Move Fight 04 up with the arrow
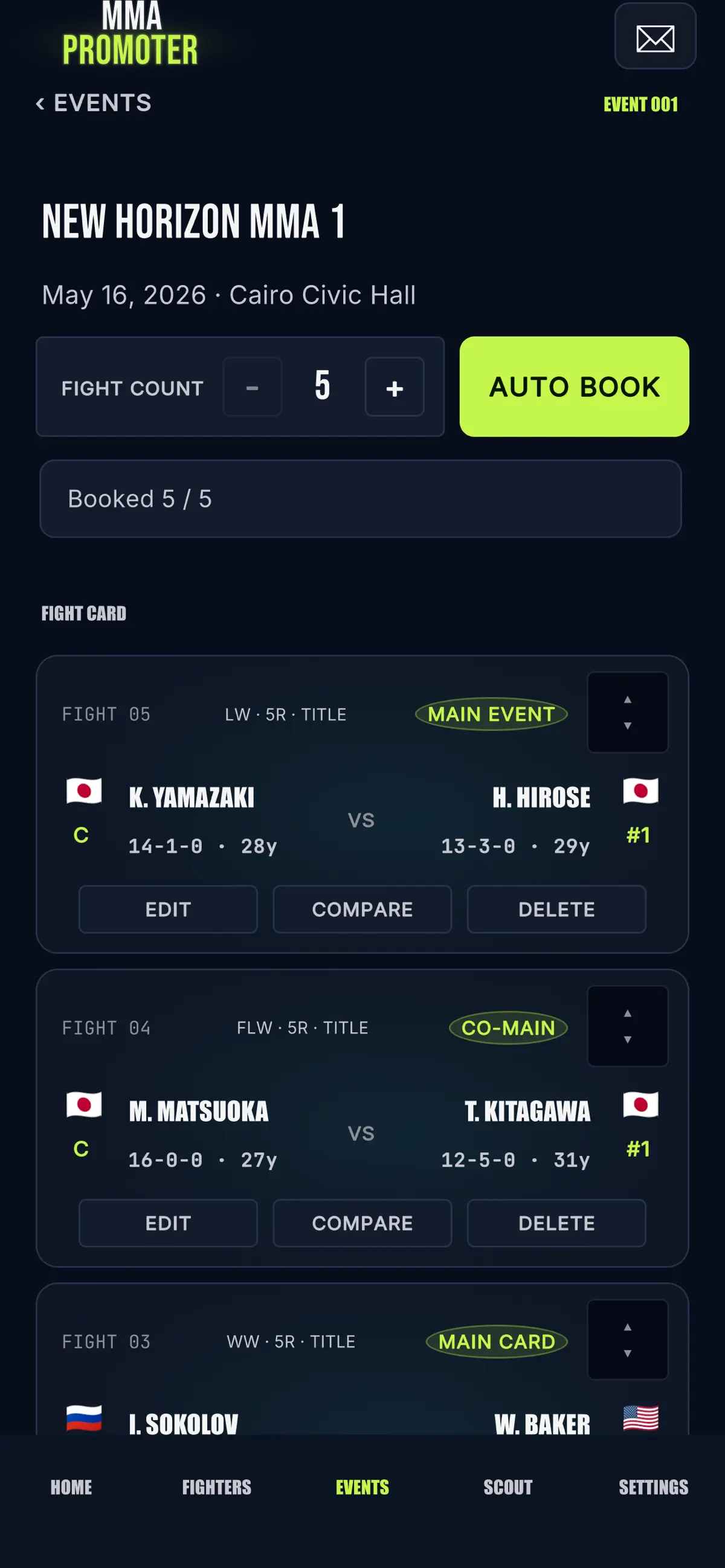This screenshot has width=725, height=1568. (x=628, y=1013)
